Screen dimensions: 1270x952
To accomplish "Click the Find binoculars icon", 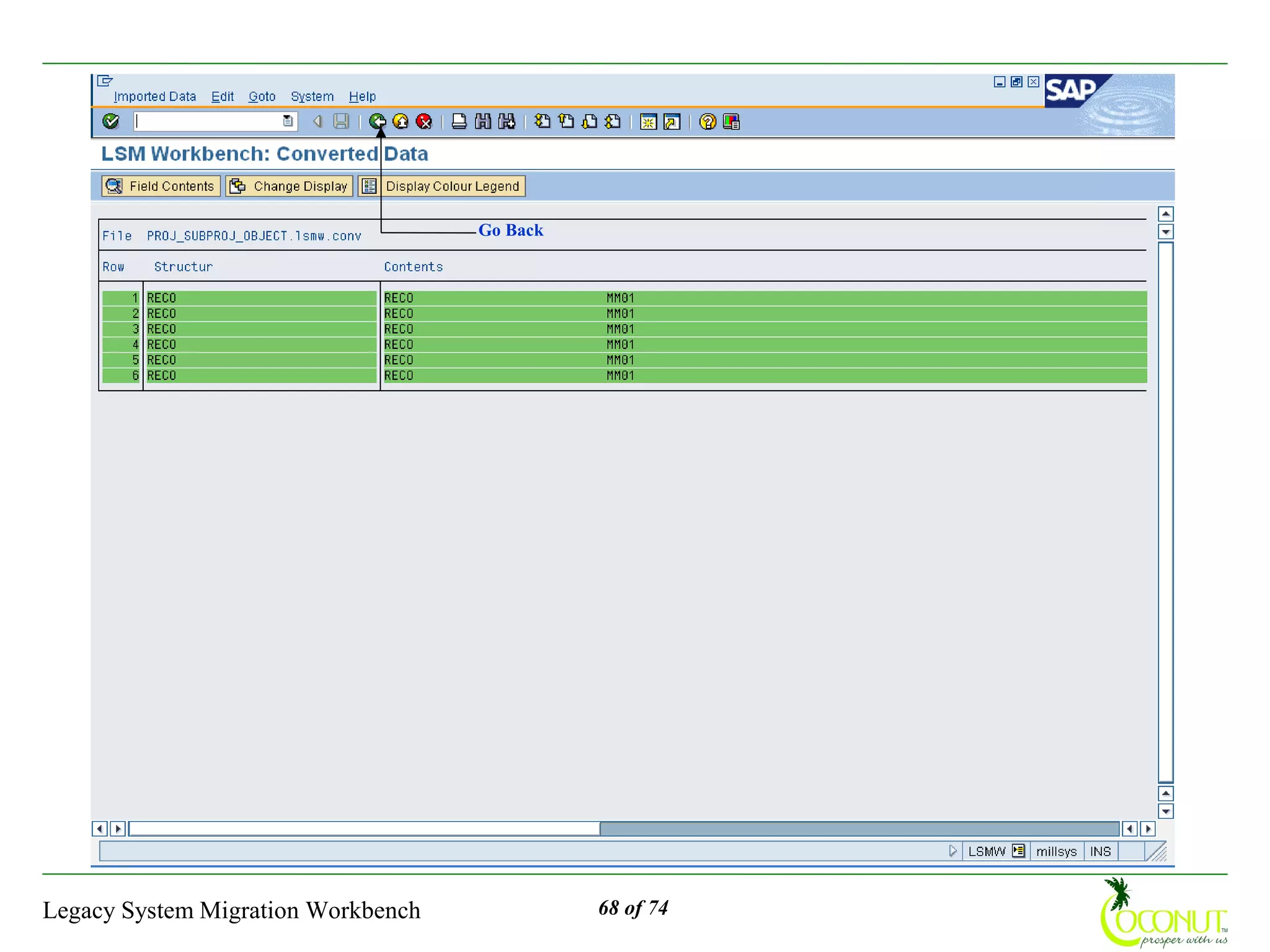I will coord(482,121).
